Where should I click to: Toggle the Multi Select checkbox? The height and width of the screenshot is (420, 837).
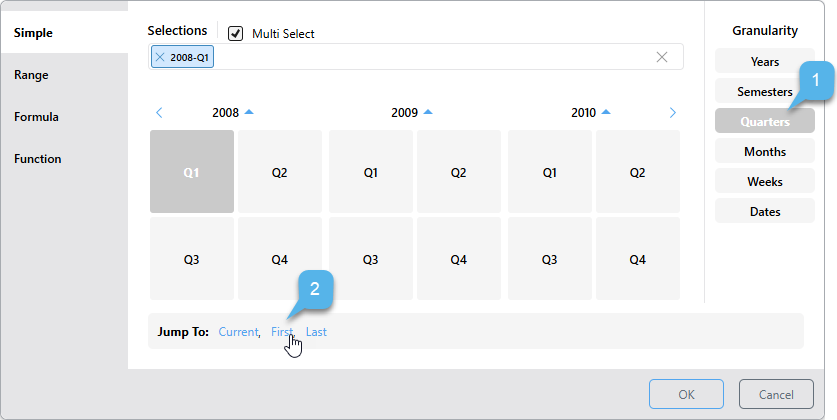[x=236, y=33]
